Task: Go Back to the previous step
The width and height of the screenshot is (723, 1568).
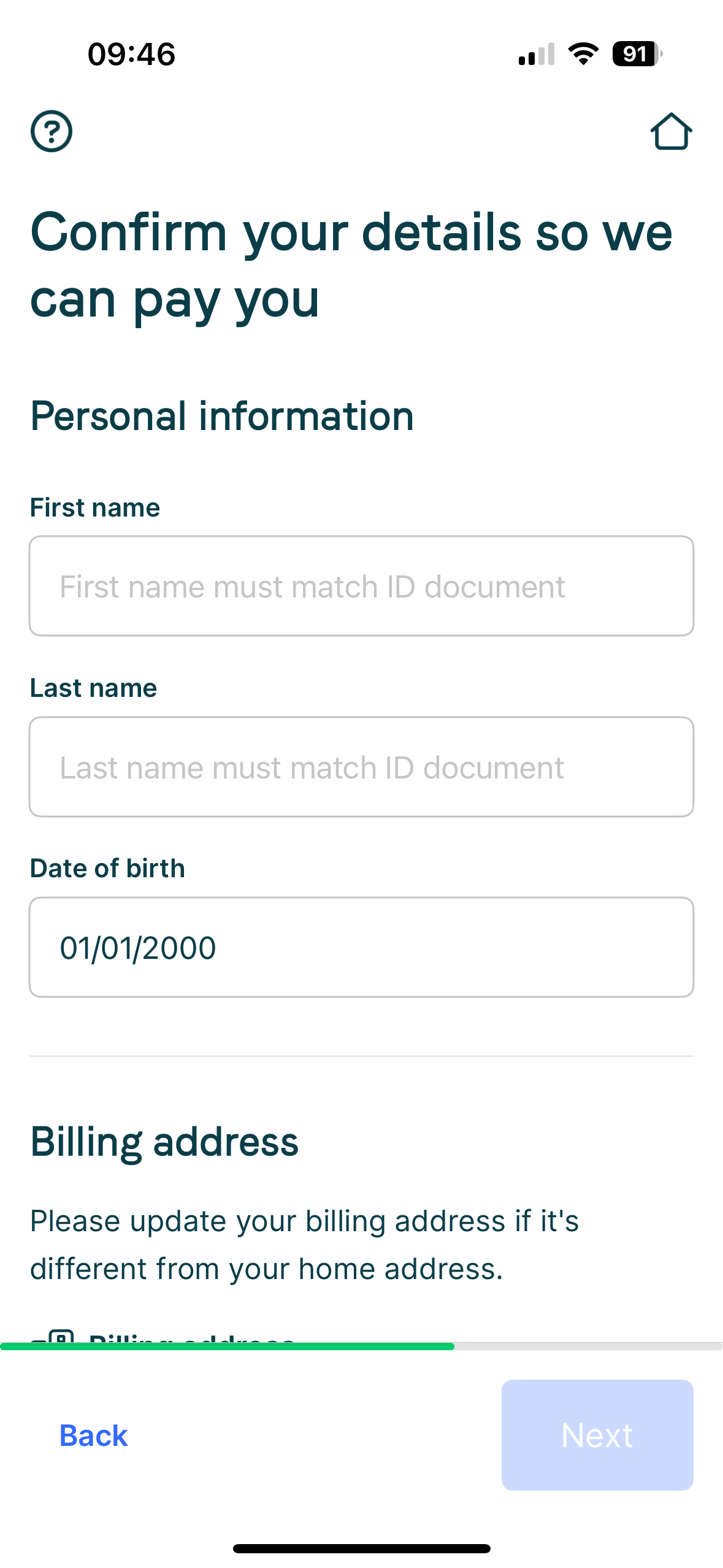Action: 94,1435
